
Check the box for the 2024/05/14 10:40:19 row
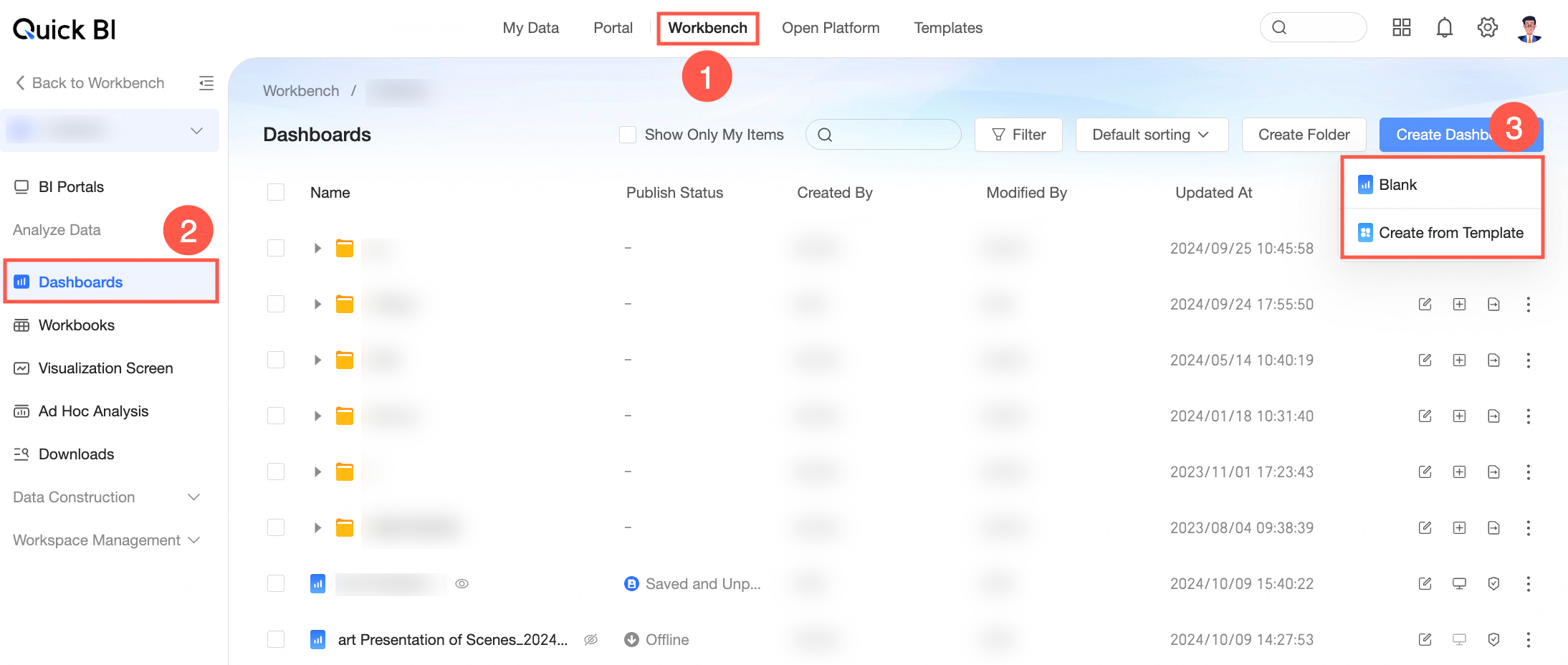276,360
